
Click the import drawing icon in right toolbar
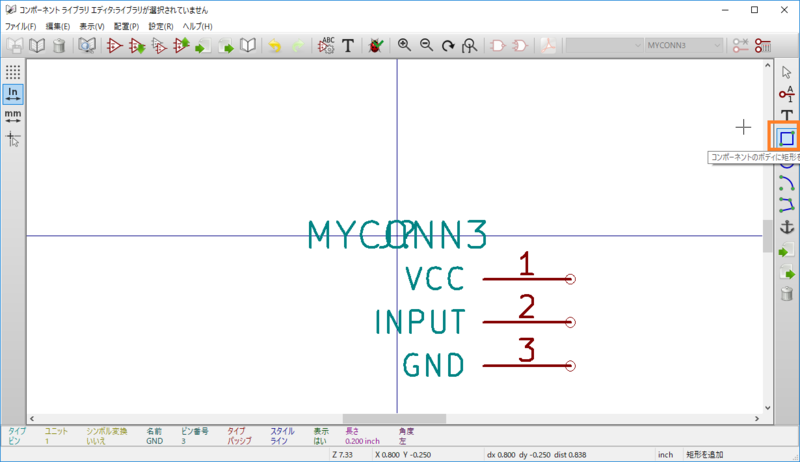[786, 250]
